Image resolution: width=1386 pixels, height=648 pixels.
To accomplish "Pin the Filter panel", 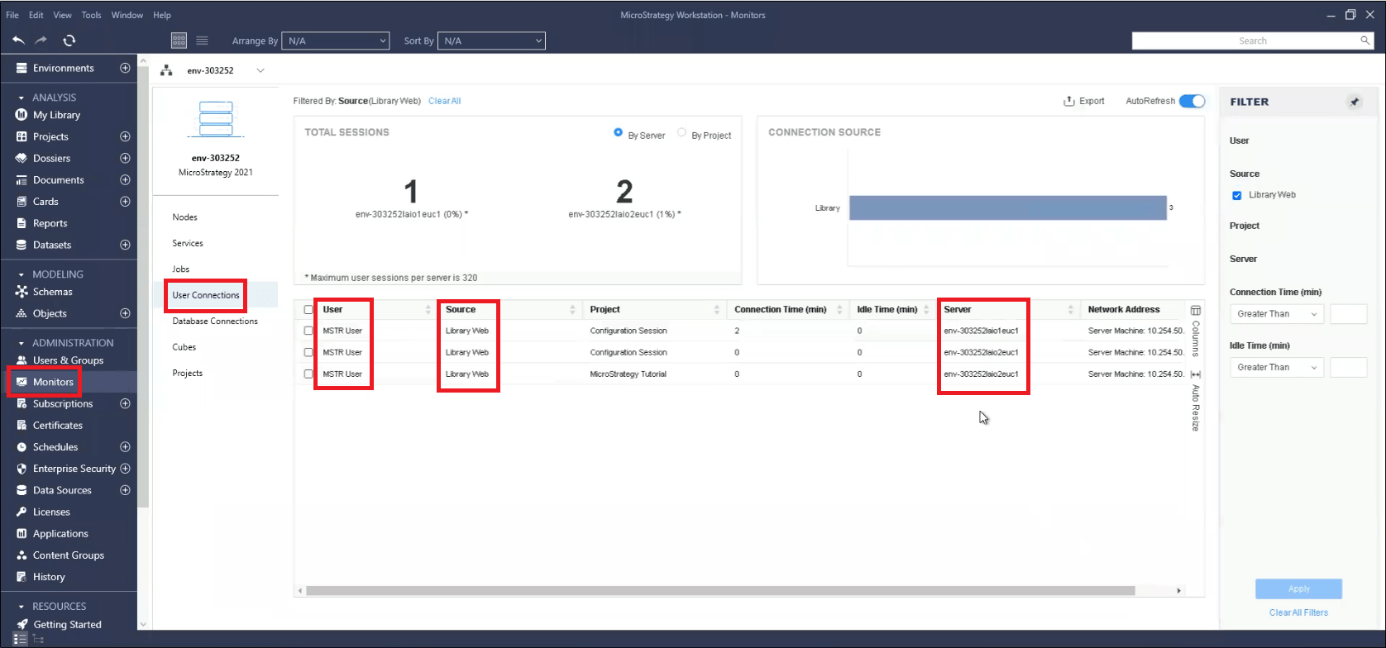I will 1354,102.
